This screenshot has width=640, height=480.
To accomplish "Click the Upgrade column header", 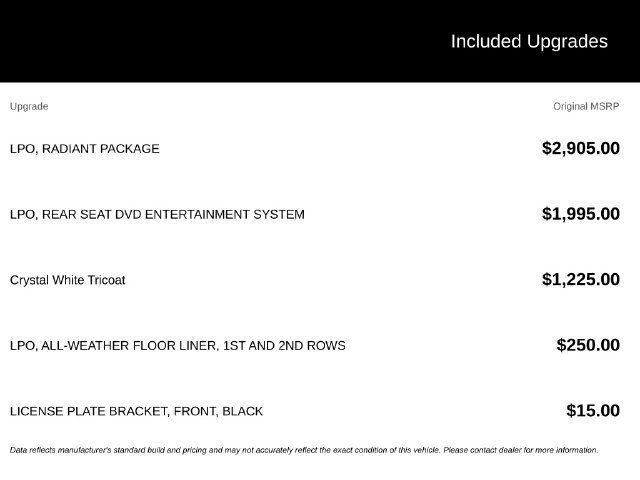I will coord(29,107).
